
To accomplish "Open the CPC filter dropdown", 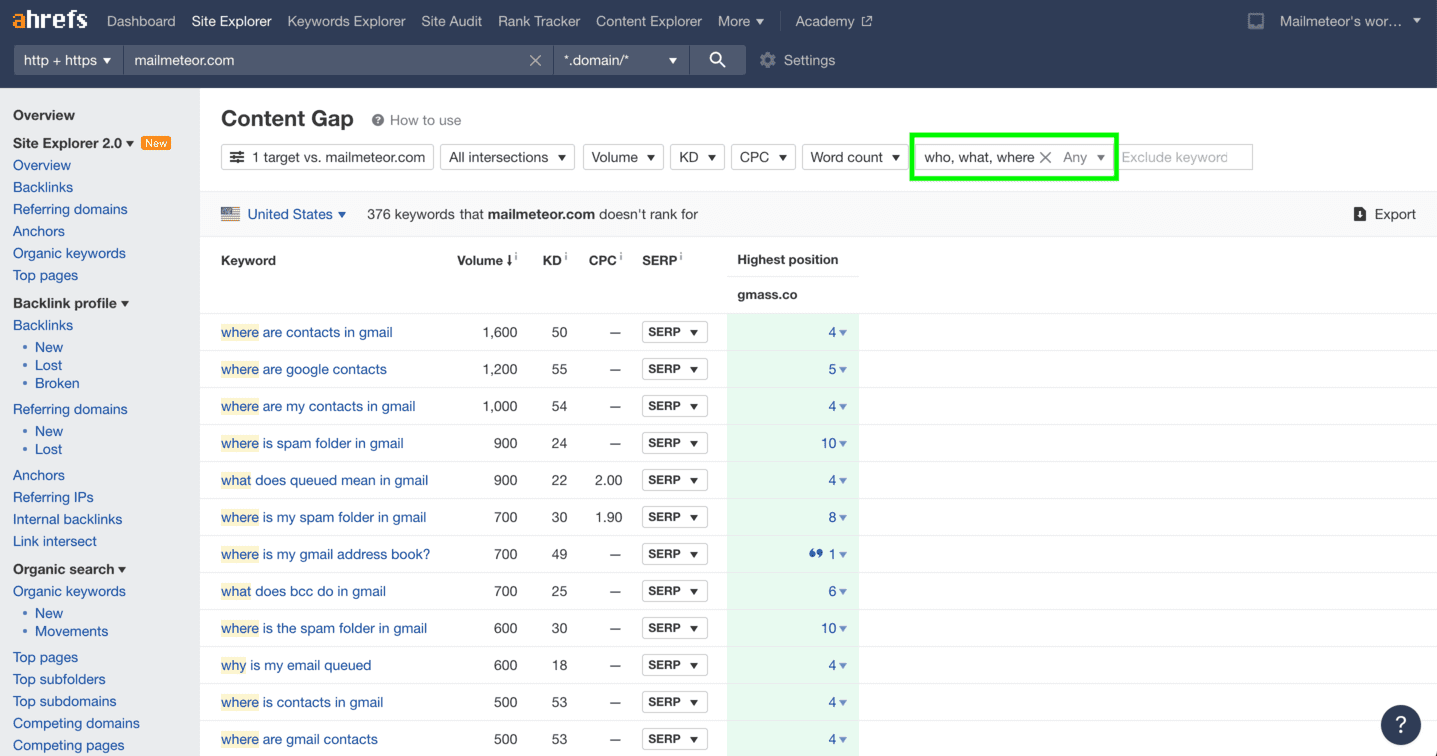I will click(763, 157).
